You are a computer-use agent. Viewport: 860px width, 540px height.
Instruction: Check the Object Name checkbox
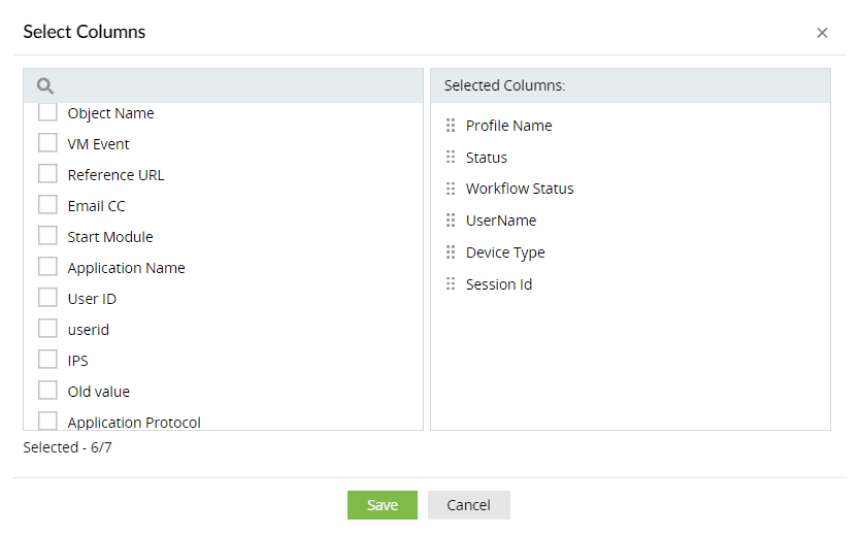point(48,113)
